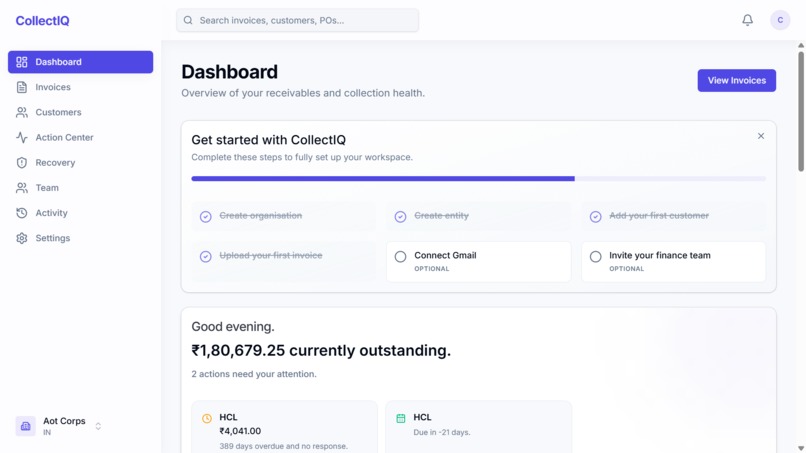Toggle the Add your first customer checkmark
The image size is (806, 453).
tap(595, 216)
